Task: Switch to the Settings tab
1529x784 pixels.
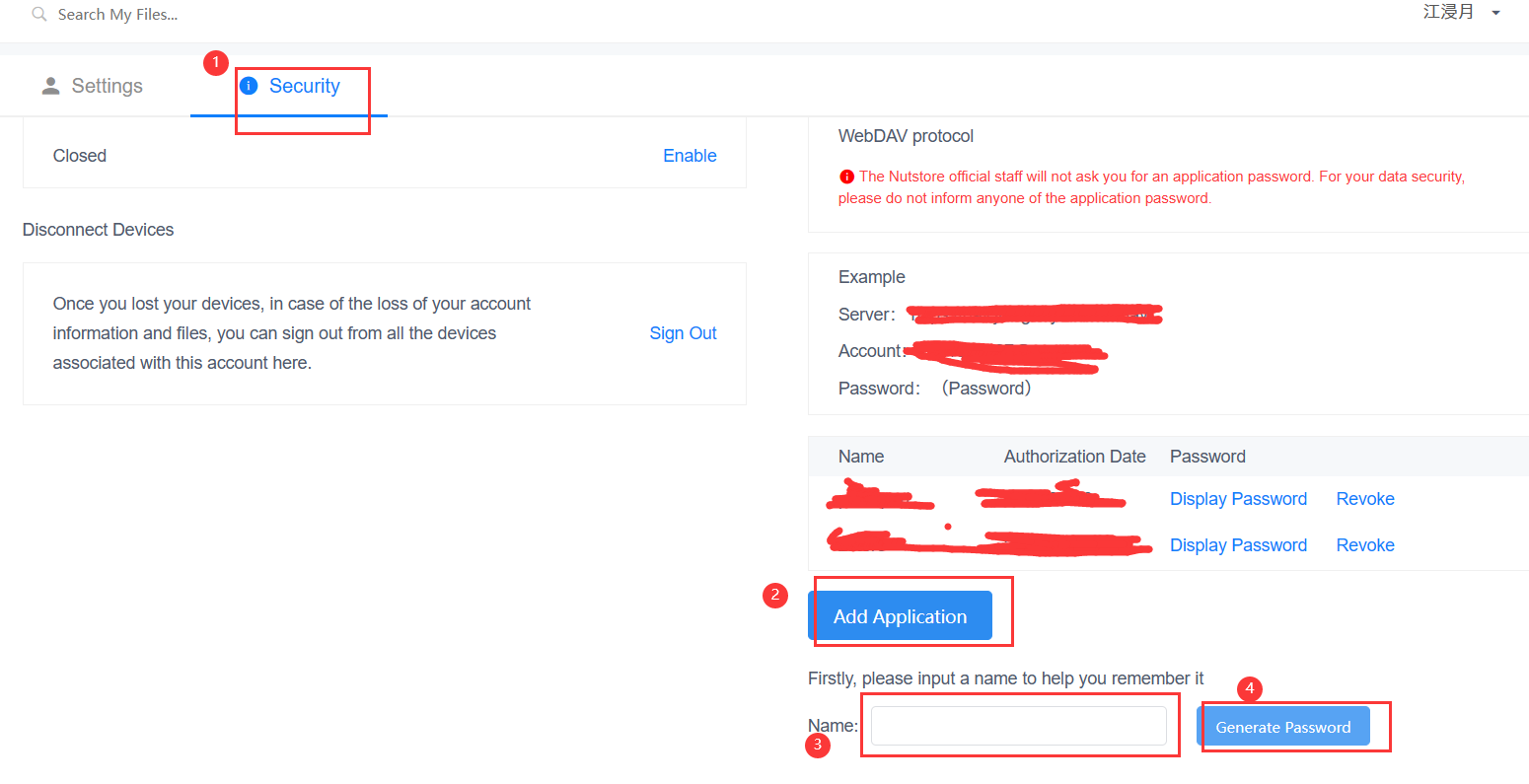Action: tap(107, 86)
